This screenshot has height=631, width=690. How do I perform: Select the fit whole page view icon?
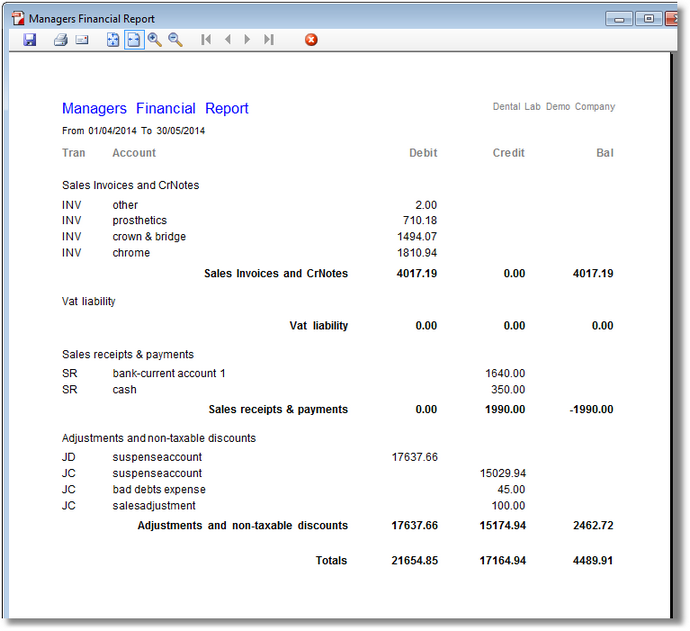click(113, 40)
